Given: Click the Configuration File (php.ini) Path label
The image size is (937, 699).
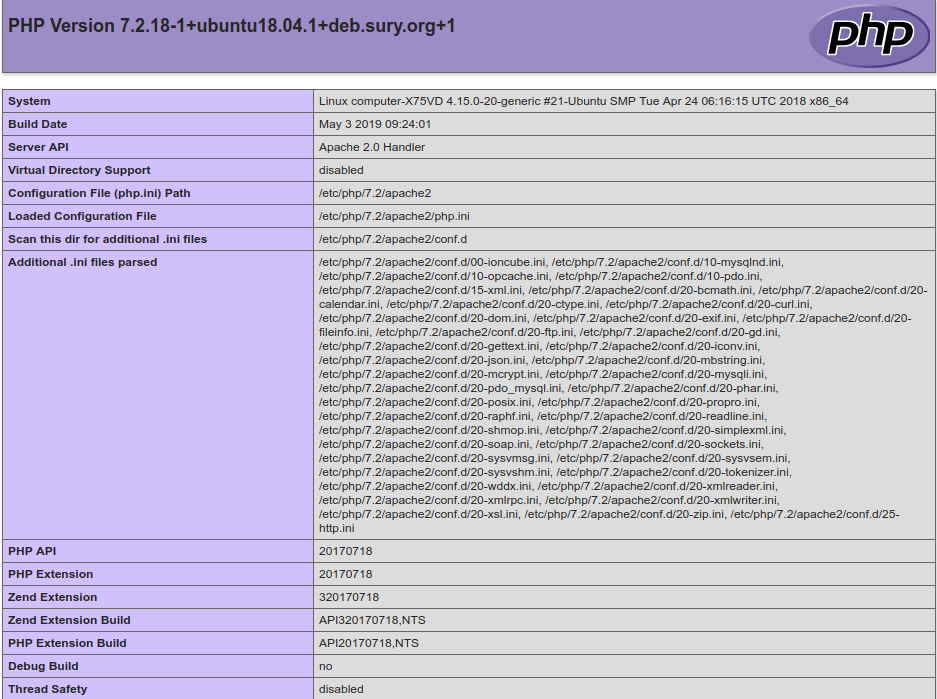Looking at the screenshot, I should [x=99, y=193].
